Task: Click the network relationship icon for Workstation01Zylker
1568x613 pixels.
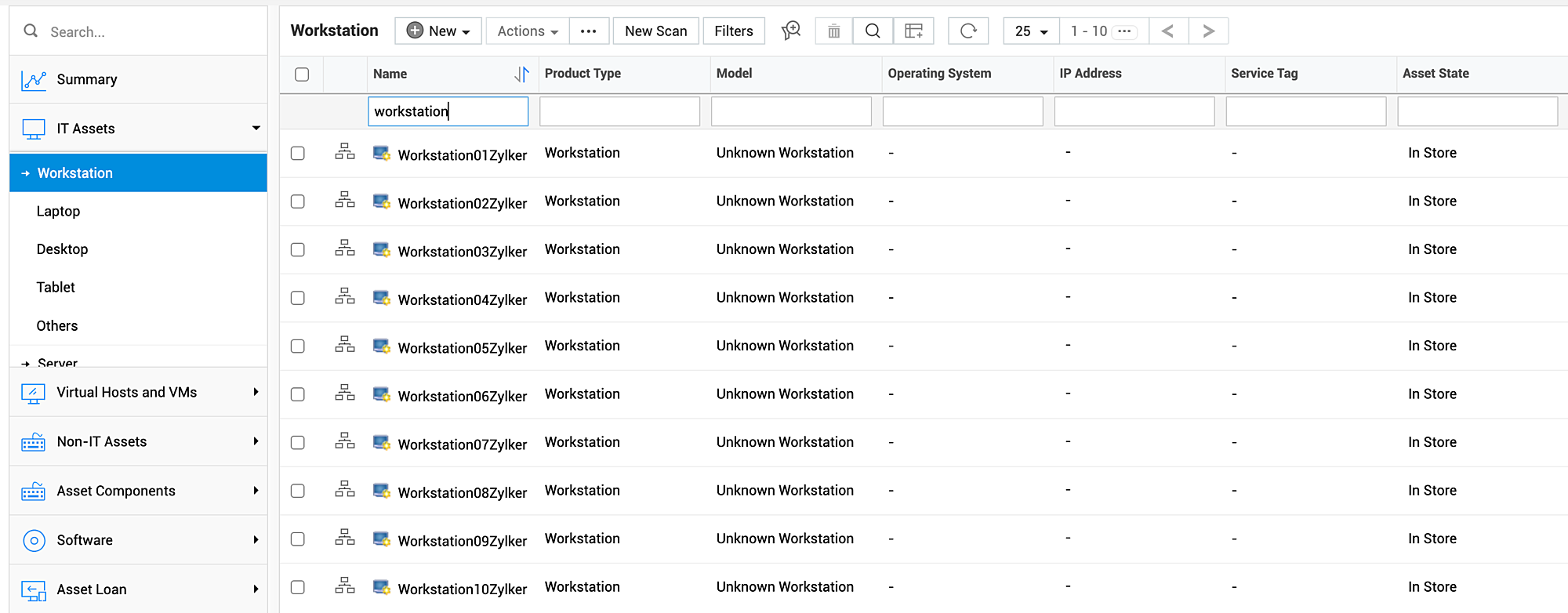Action: 345,152
